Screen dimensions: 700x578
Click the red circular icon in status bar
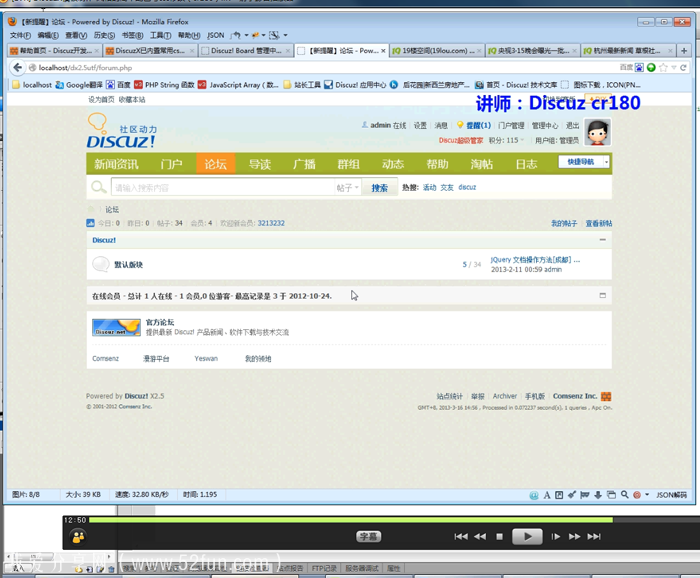coord(637,495)
